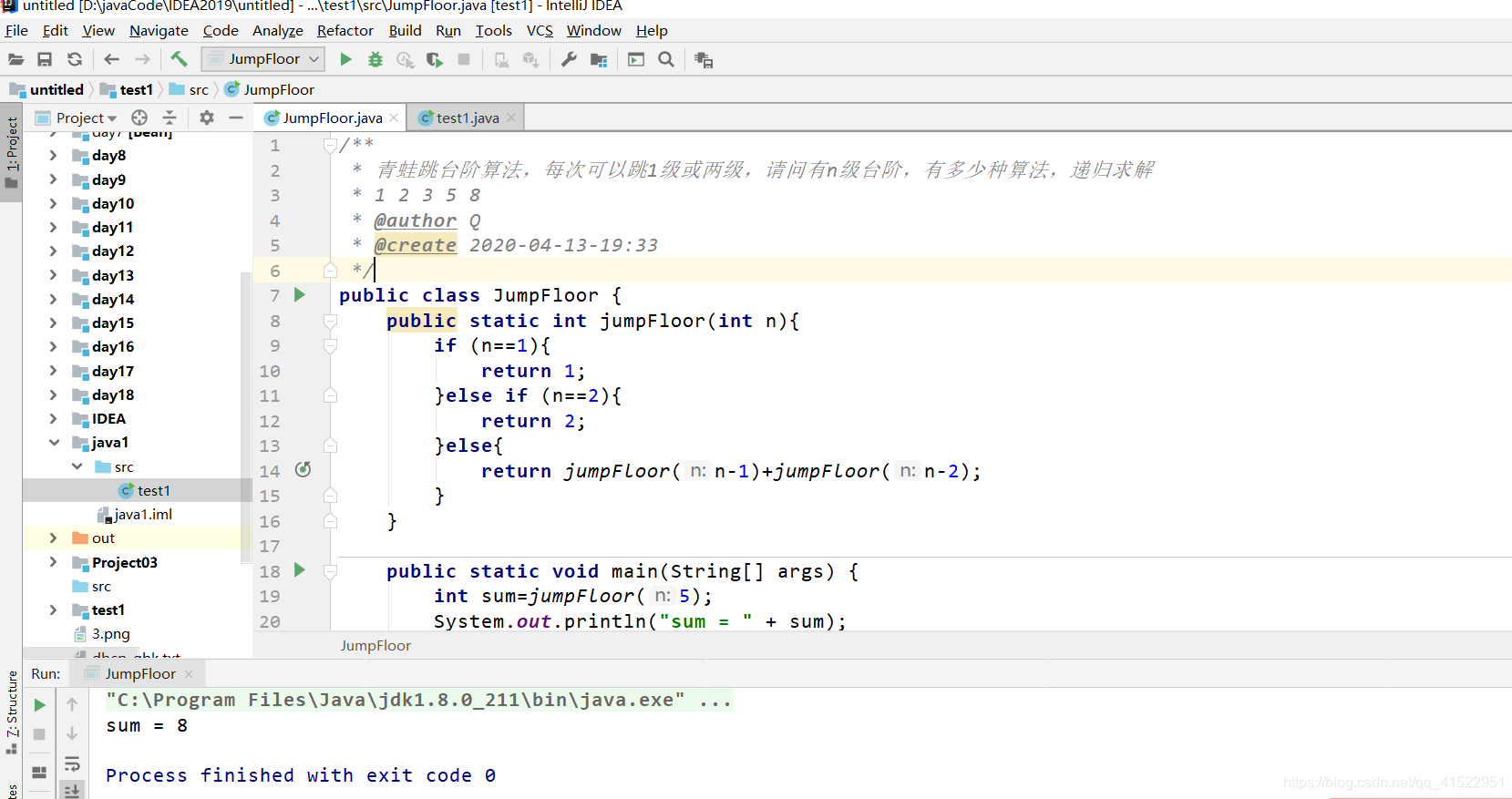Navigate back with the left arrow icon
The height and width of the screenshot is (799, 1512).
[x=111, y=59]
